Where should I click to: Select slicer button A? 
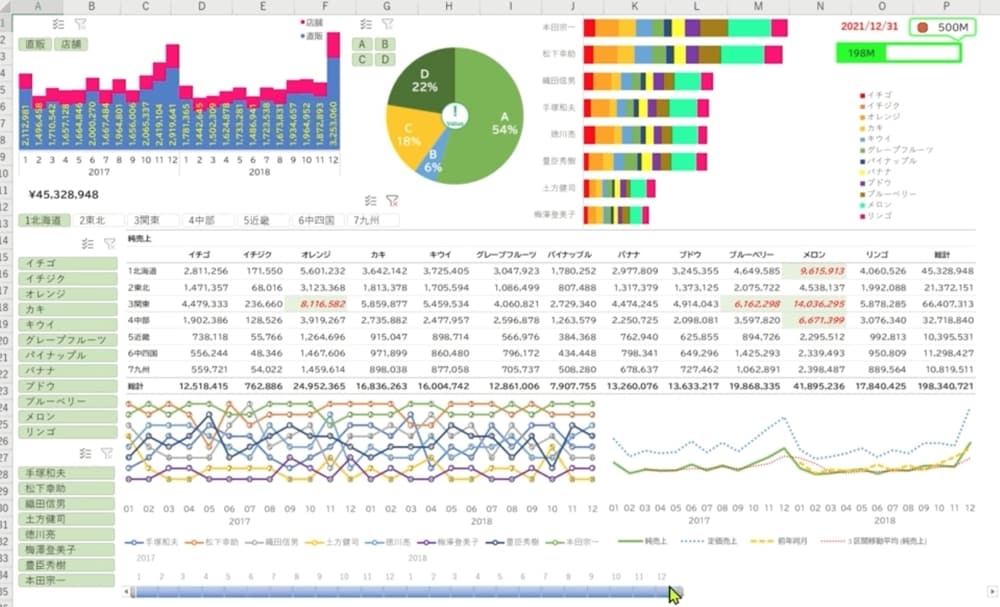[362, 45]
